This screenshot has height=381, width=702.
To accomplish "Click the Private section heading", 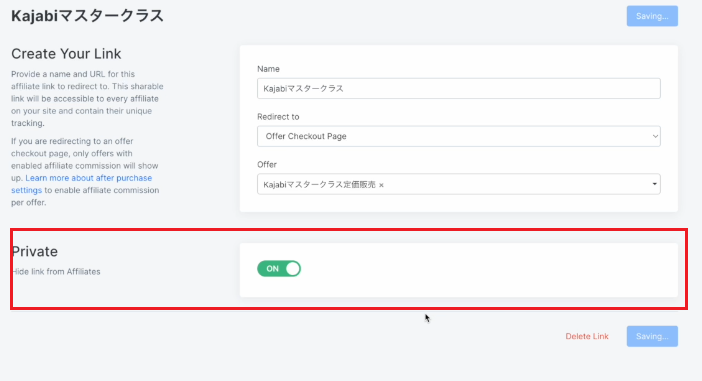I will coord(35,252).
